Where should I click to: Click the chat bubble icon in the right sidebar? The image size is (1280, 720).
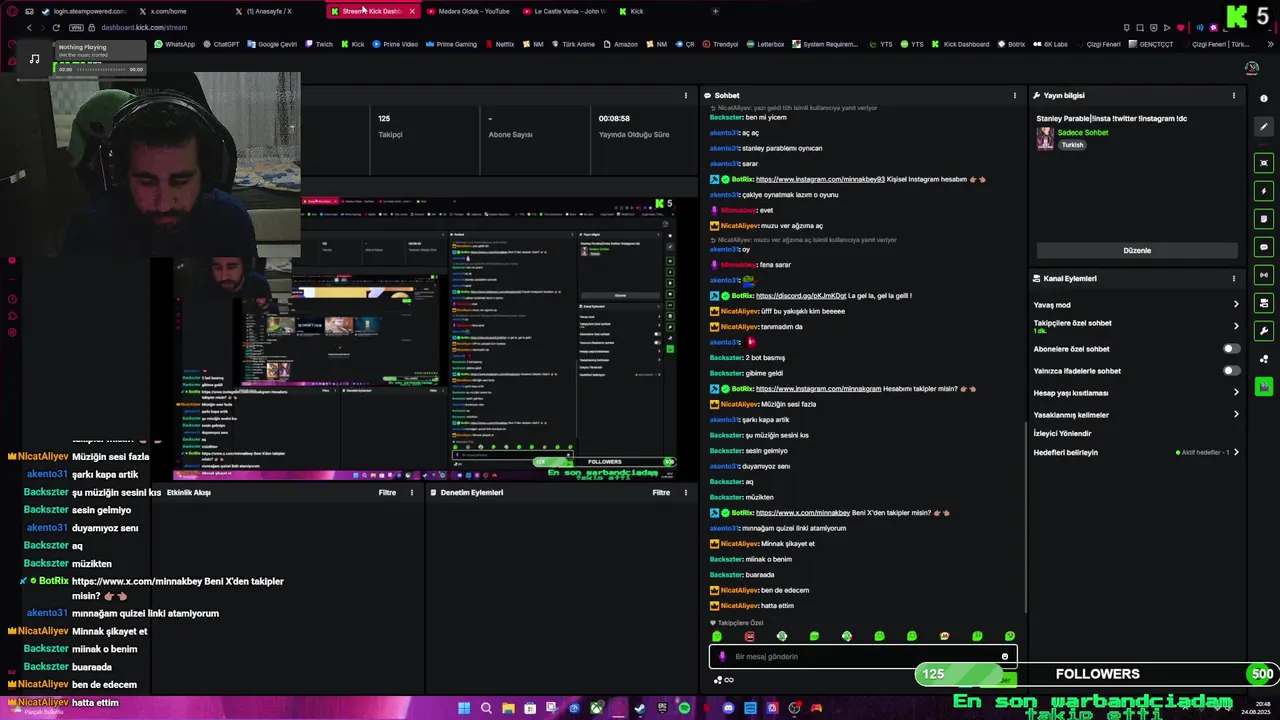tap(1264, 247)
